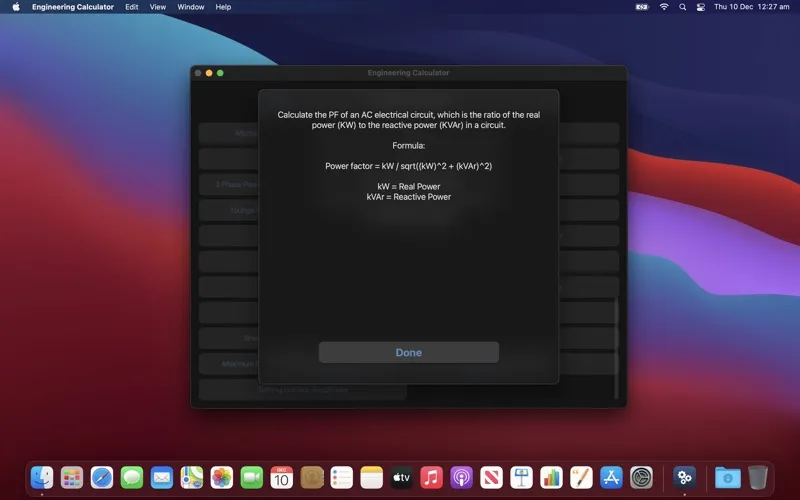Image resolution: width=800 pixels, height=500 pixels.
Task: Launch Photos from the dock
Action: 222,477
